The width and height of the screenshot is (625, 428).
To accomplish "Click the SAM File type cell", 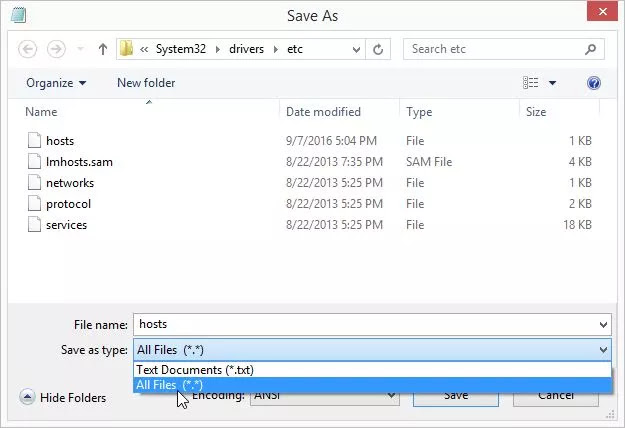I will click(x=429, y=162).
